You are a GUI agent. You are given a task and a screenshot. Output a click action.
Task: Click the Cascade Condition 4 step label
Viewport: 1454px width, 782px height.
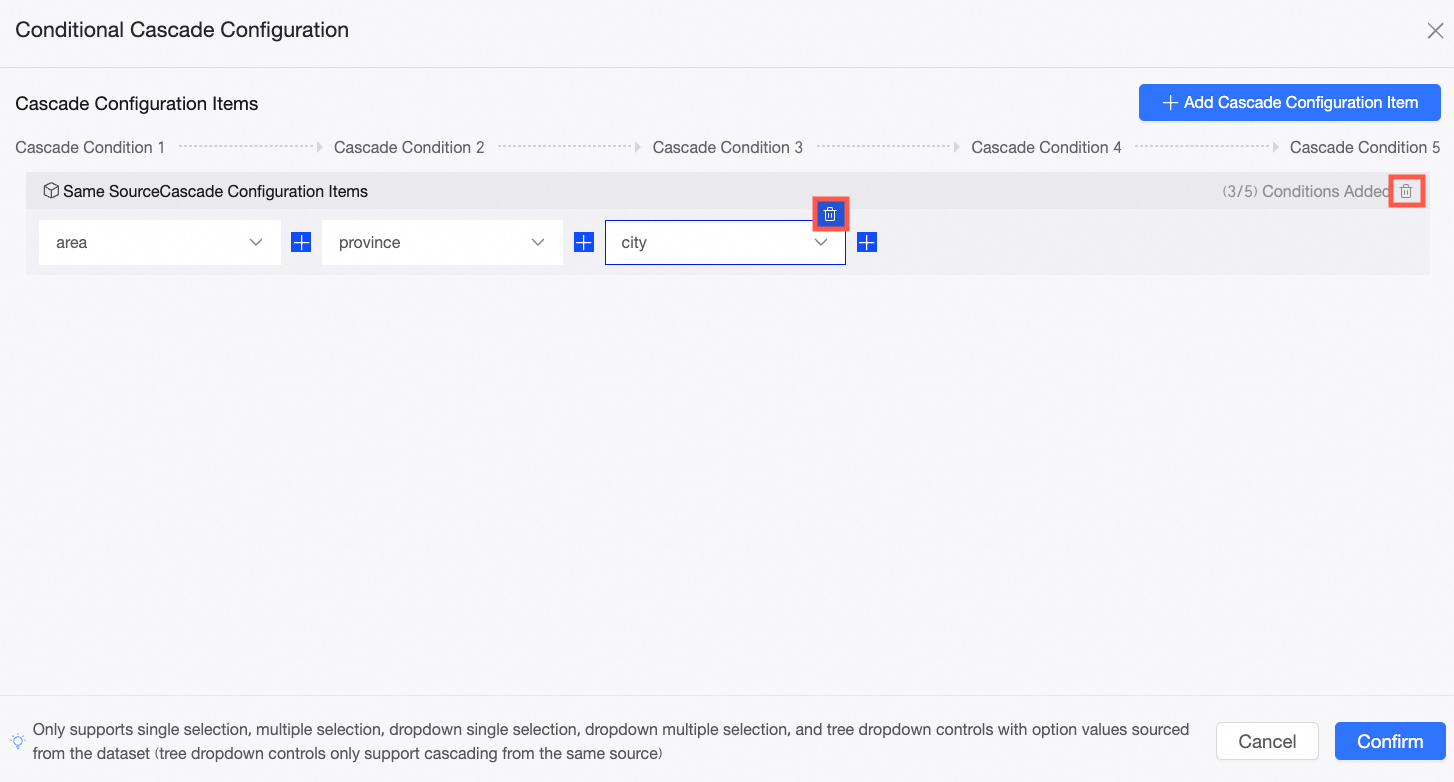click(x=1046, y=148)
